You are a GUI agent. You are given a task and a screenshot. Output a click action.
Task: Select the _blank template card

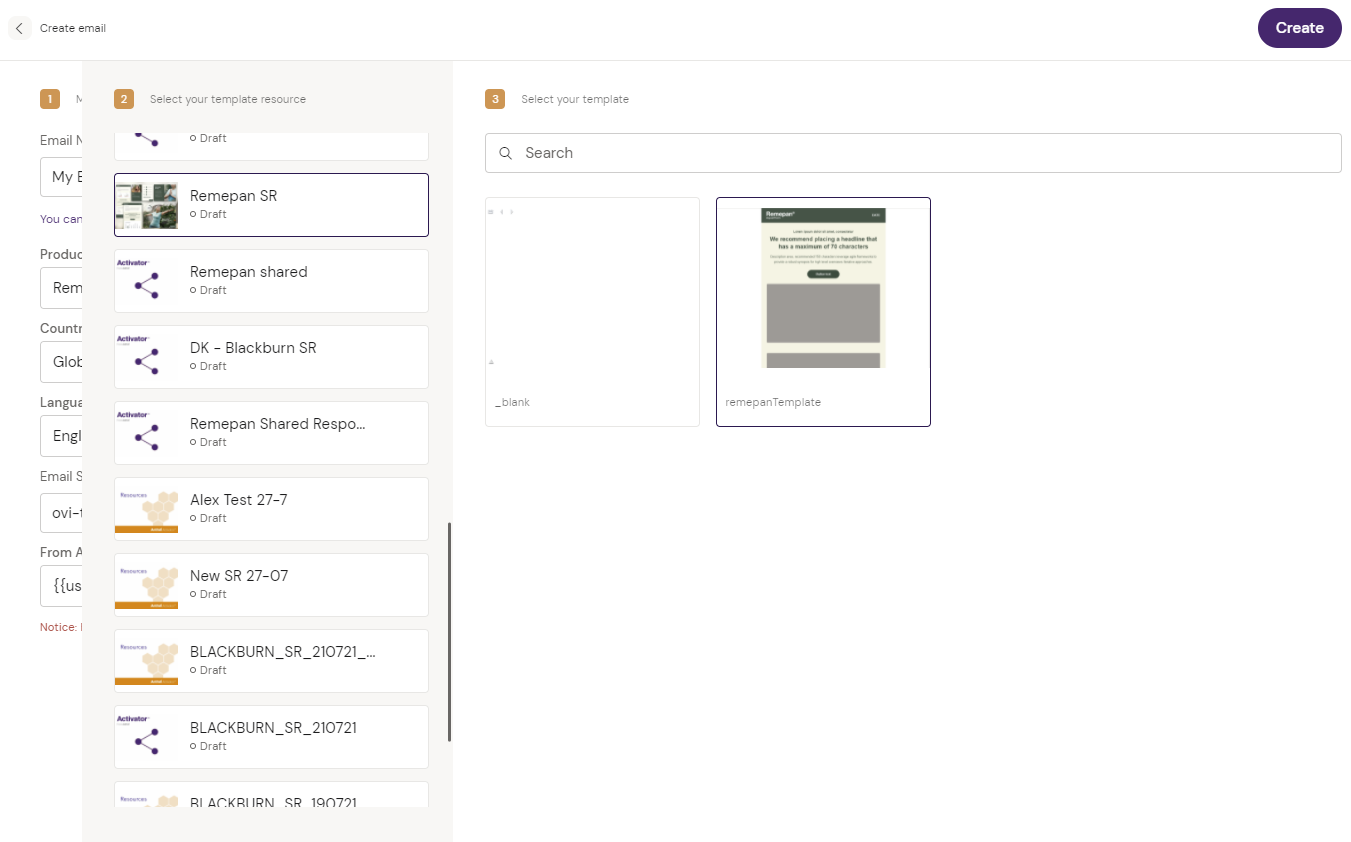click(592, 312)
